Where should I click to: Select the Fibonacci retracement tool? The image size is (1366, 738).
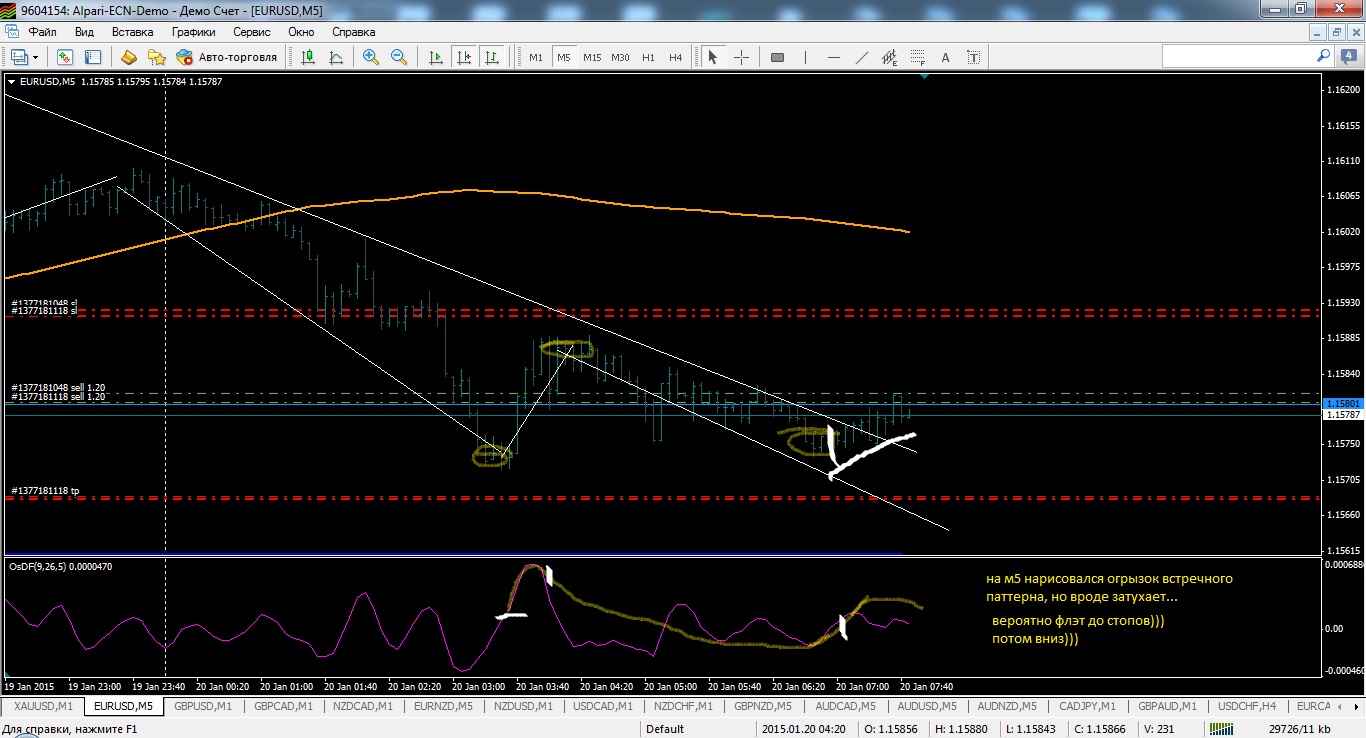917,57
